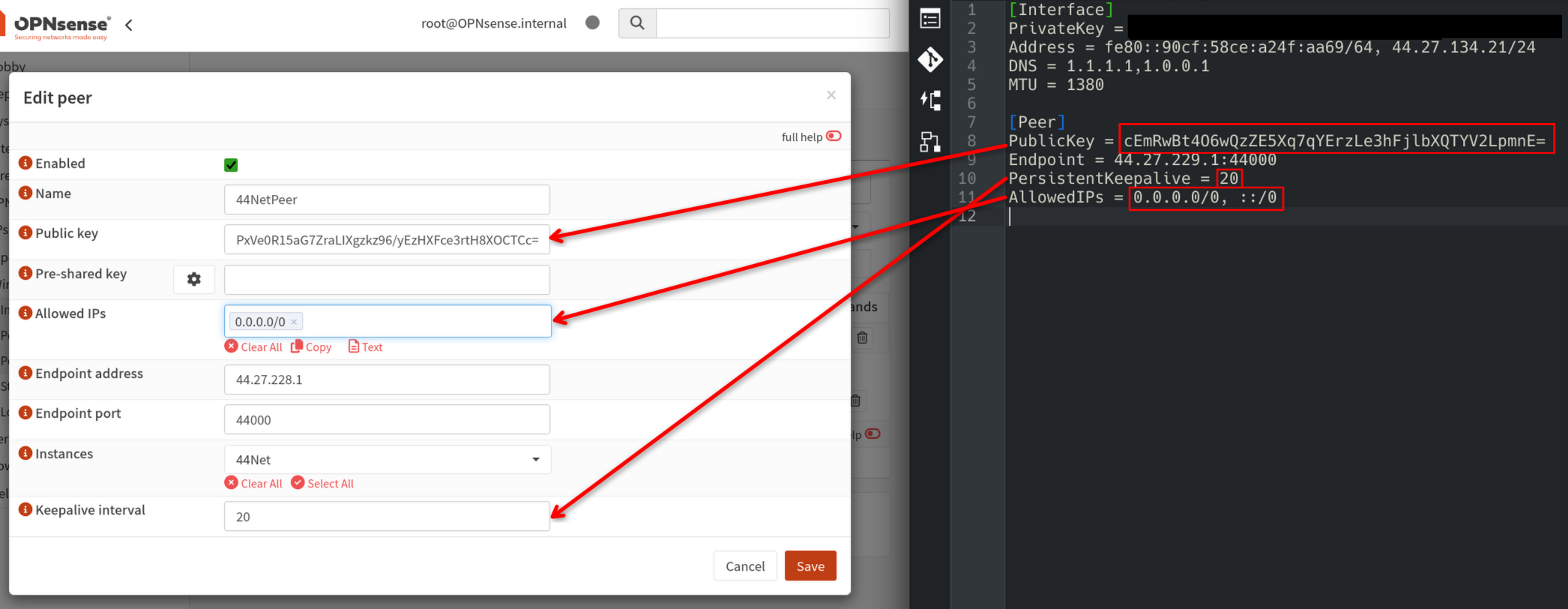Click the DNS = 1.1.1.1,1.0.0.1 line

point(1109,66)
